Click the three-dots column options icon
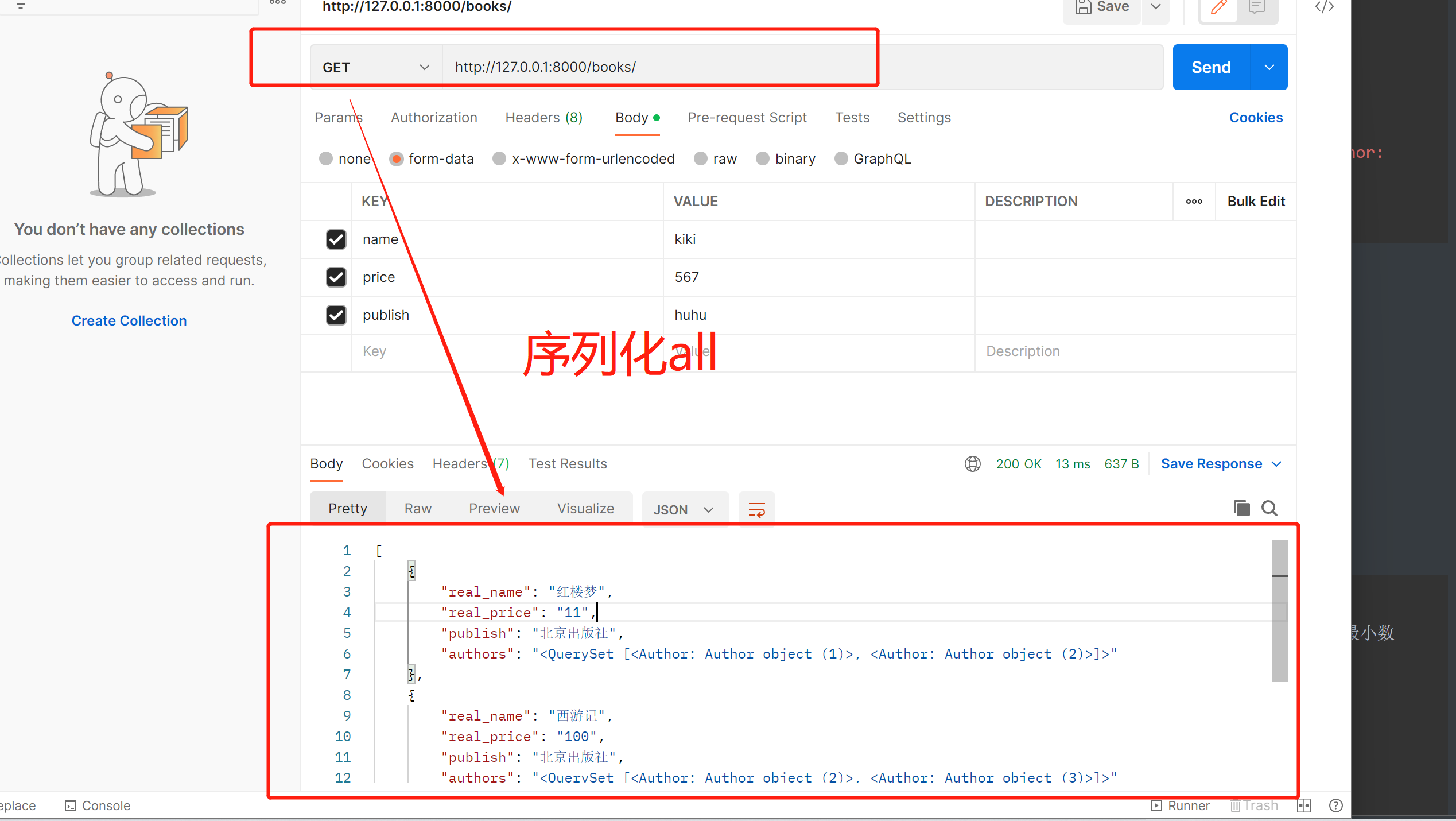 1194,202
